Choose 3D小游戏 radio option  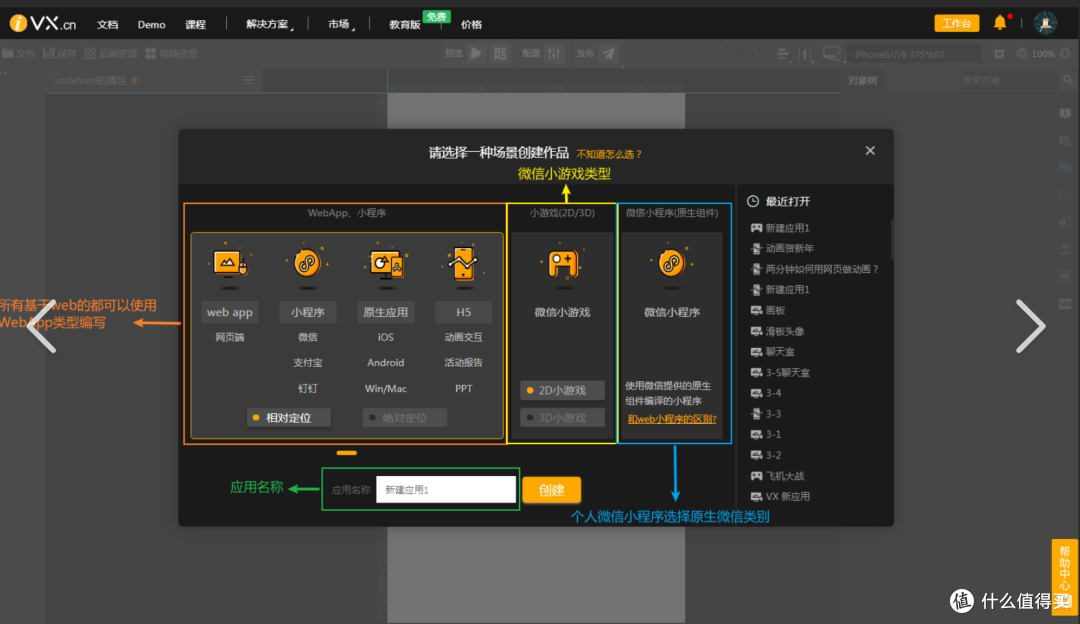(x=562, y=417)
